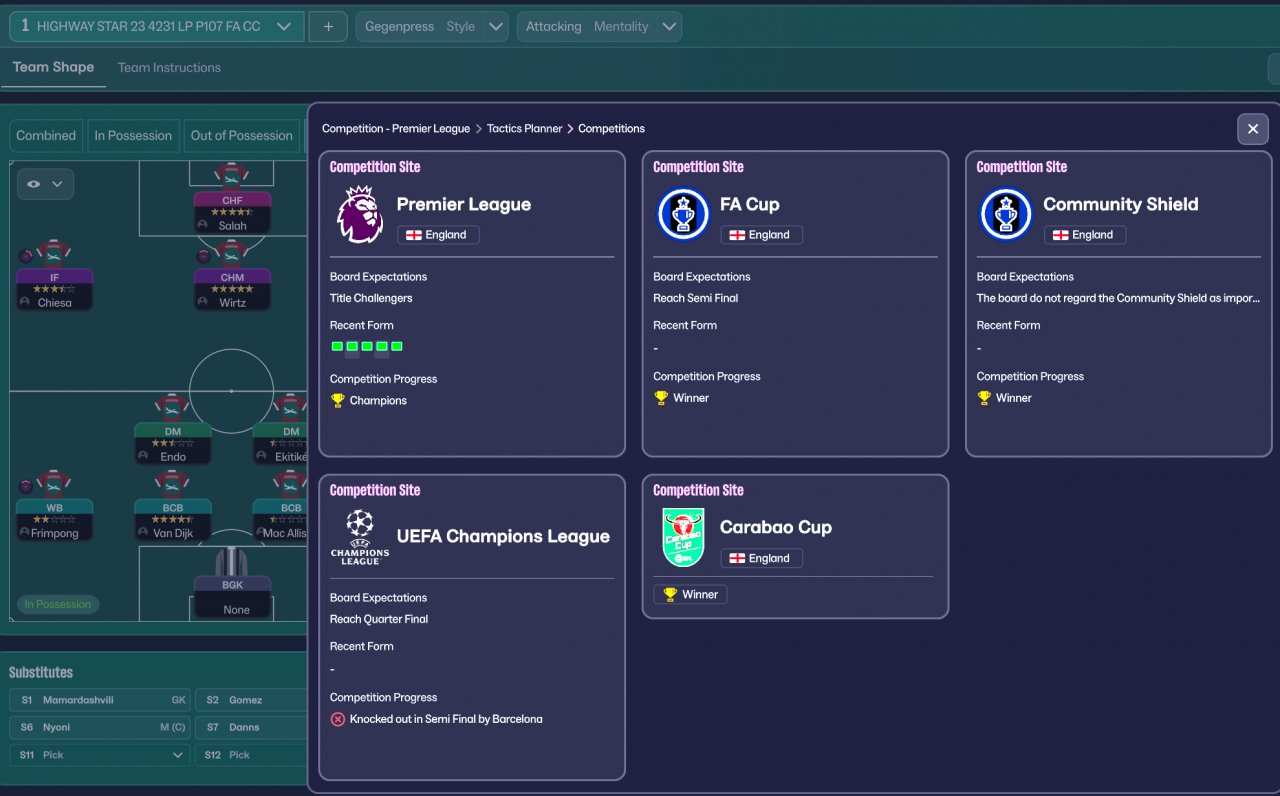Click the England button under FA Cup
The image size is (1280, 796).
(x=761, y=235)
